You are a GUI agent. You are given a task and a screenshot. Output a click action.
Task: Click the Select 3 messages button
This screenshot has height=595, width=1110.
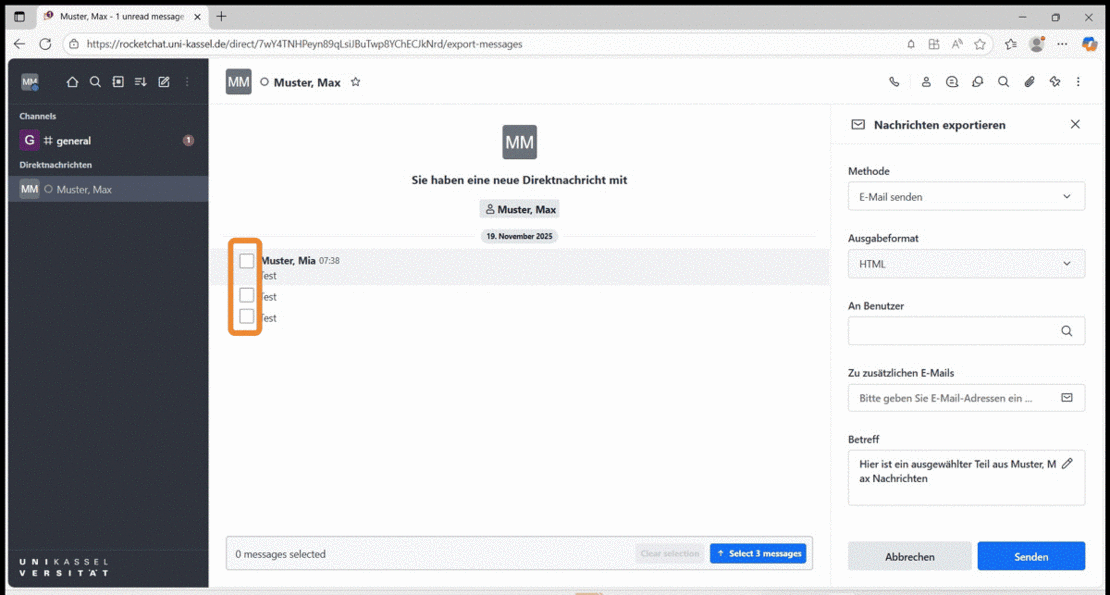pyautogui.click(x=758, y=553)
